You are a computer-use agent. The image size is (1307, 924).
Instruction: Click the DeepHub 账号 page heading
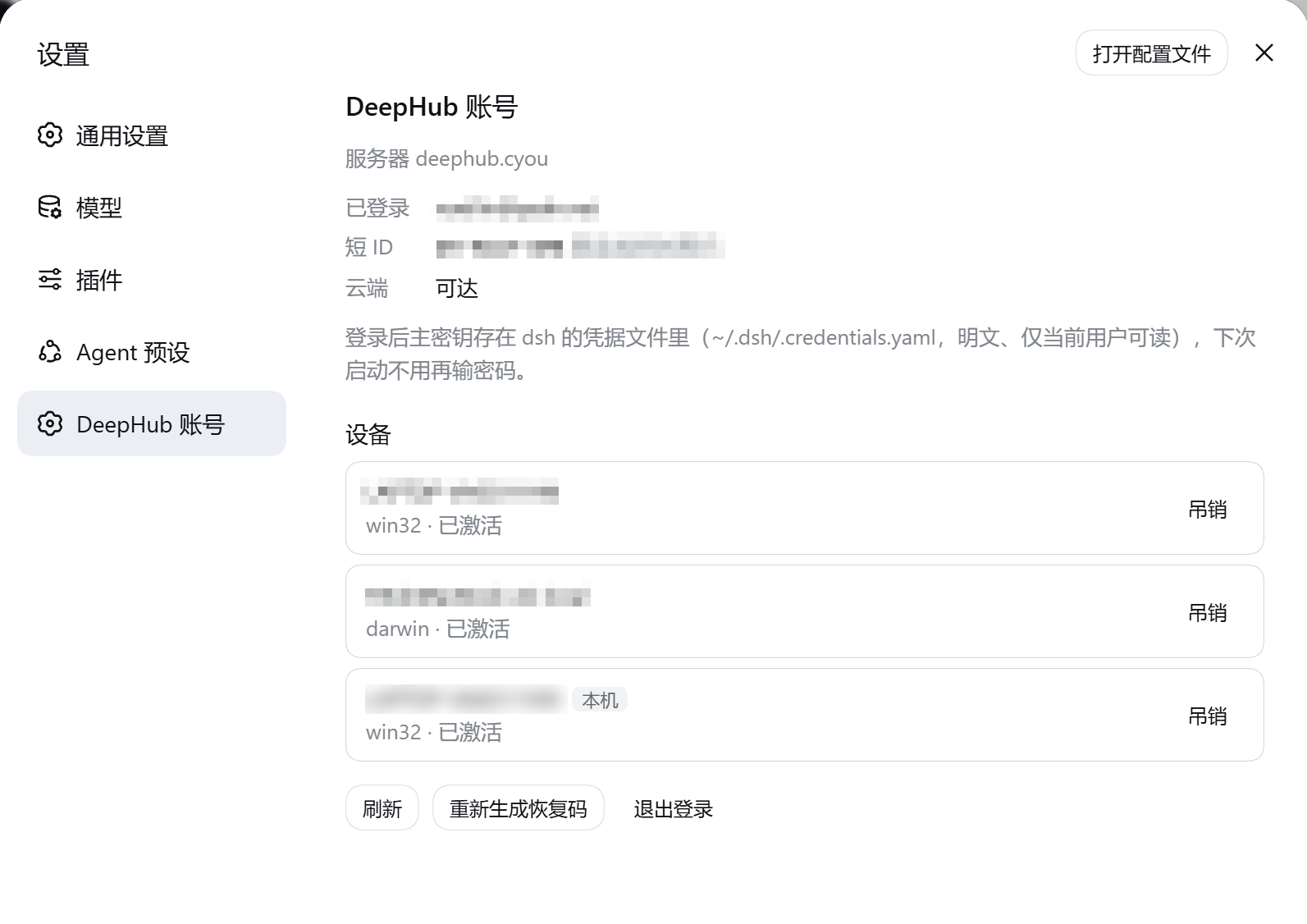coord(432,107)
